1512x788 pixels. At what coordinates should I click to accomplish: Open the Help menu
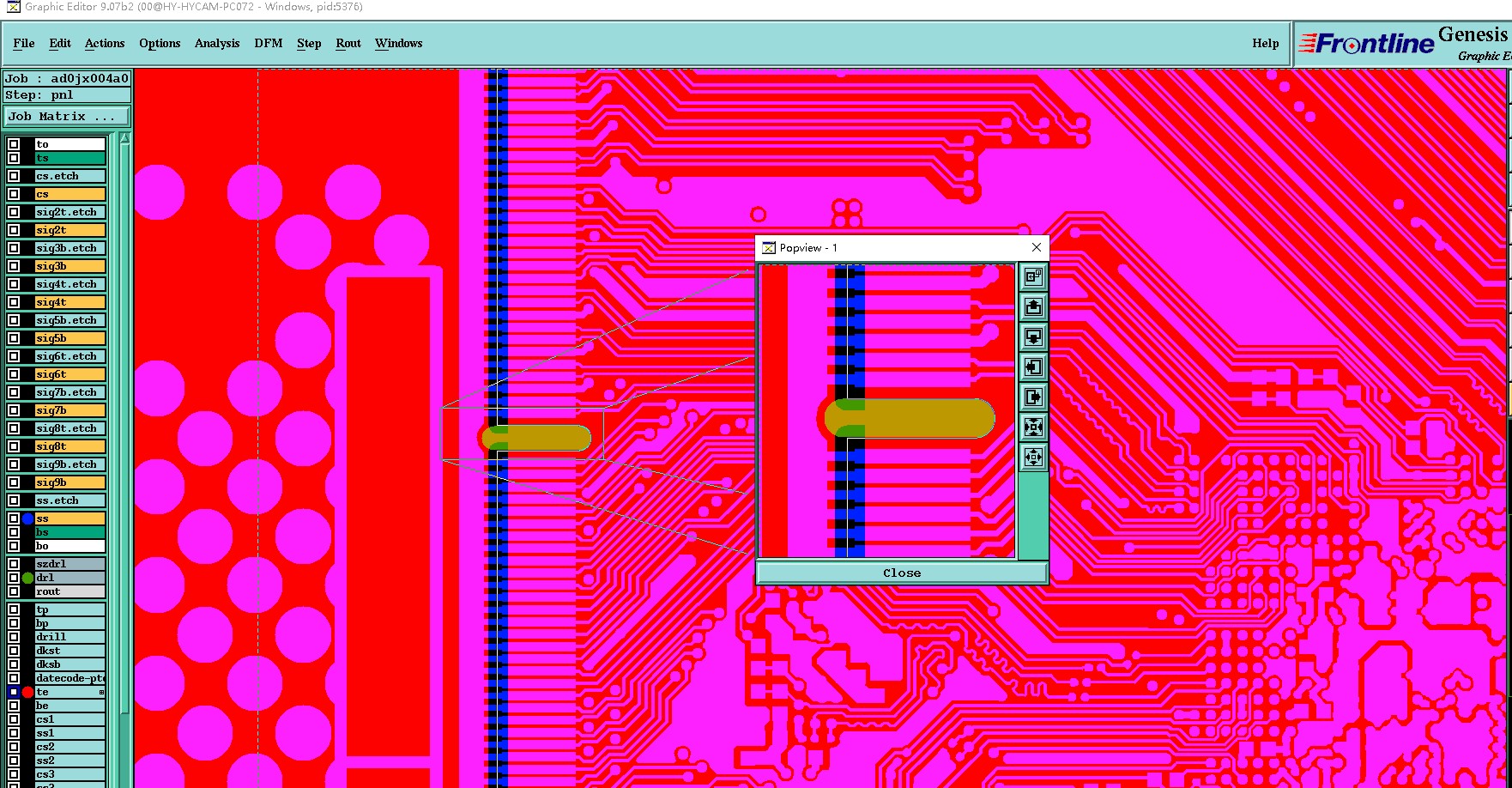[1265, 43]
